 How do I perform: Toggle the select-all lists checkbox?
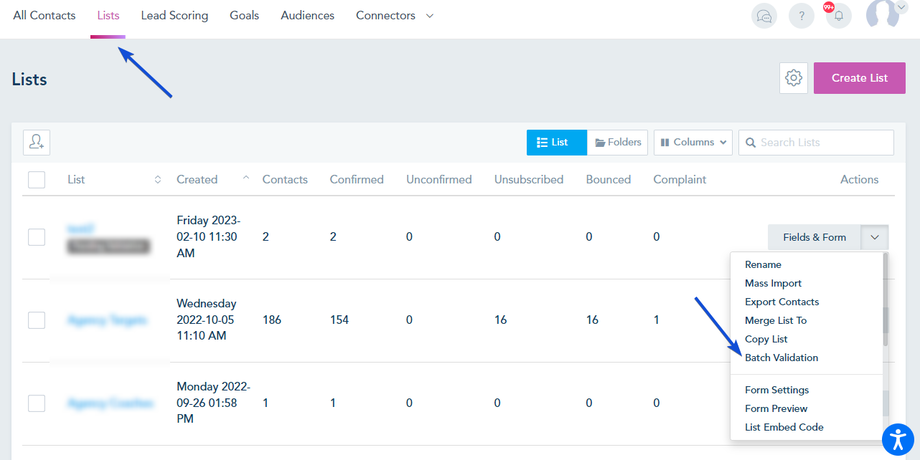tap(37, 180)
